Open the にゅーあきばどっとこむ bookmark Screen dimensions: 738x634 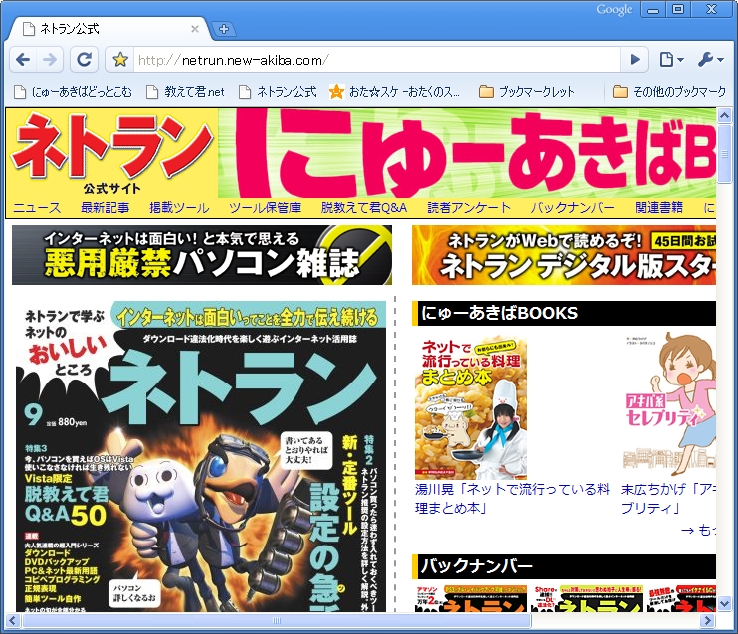(x=73, y=92)
